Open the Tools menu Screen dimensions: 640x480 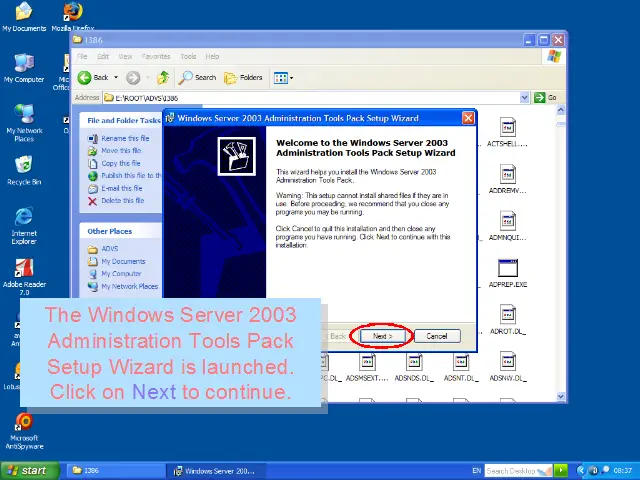pos(188,56)
